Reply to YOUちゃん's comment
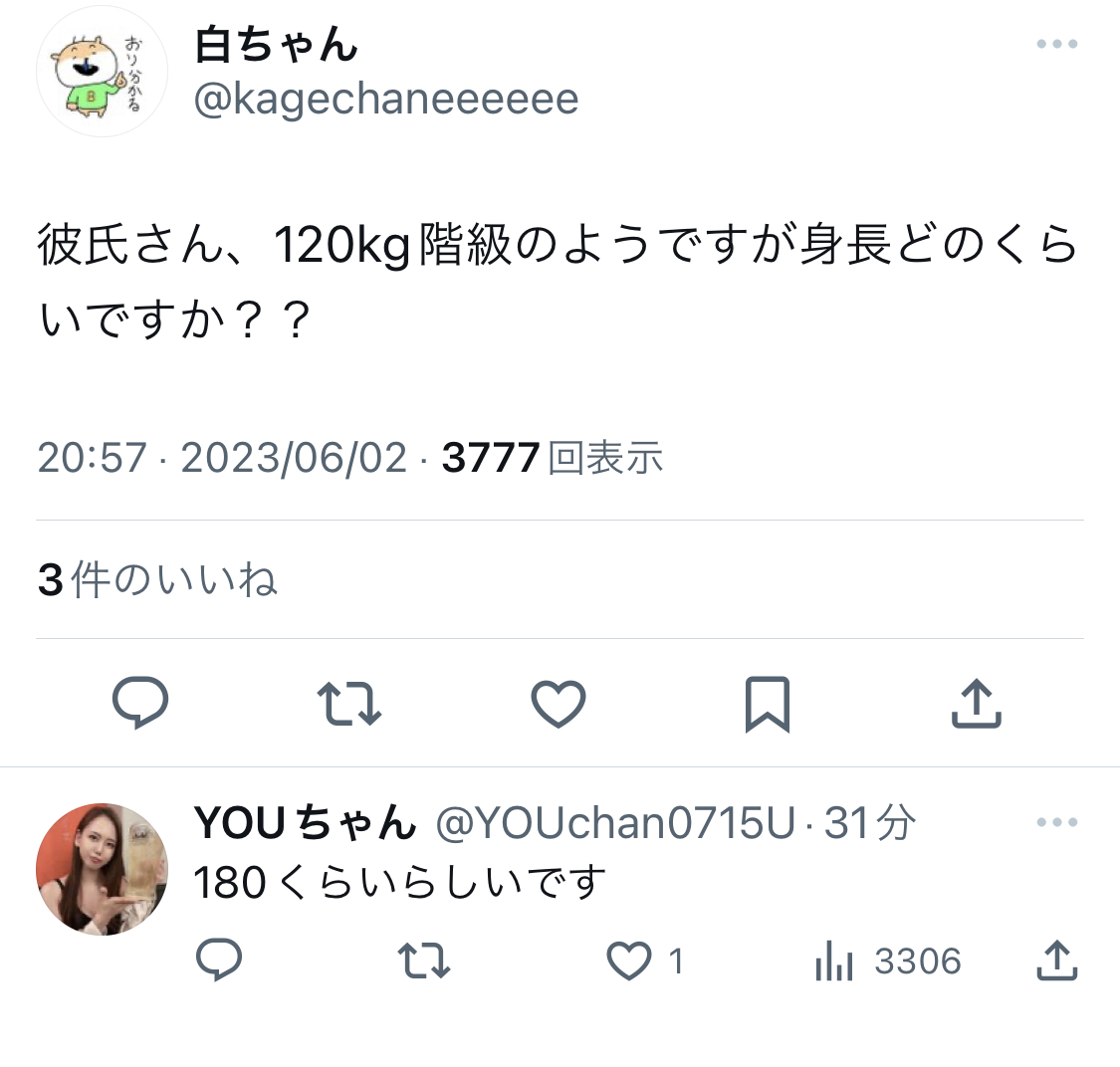The height and width of the screenshot is (1067, 1120). (x=219, y=960)
